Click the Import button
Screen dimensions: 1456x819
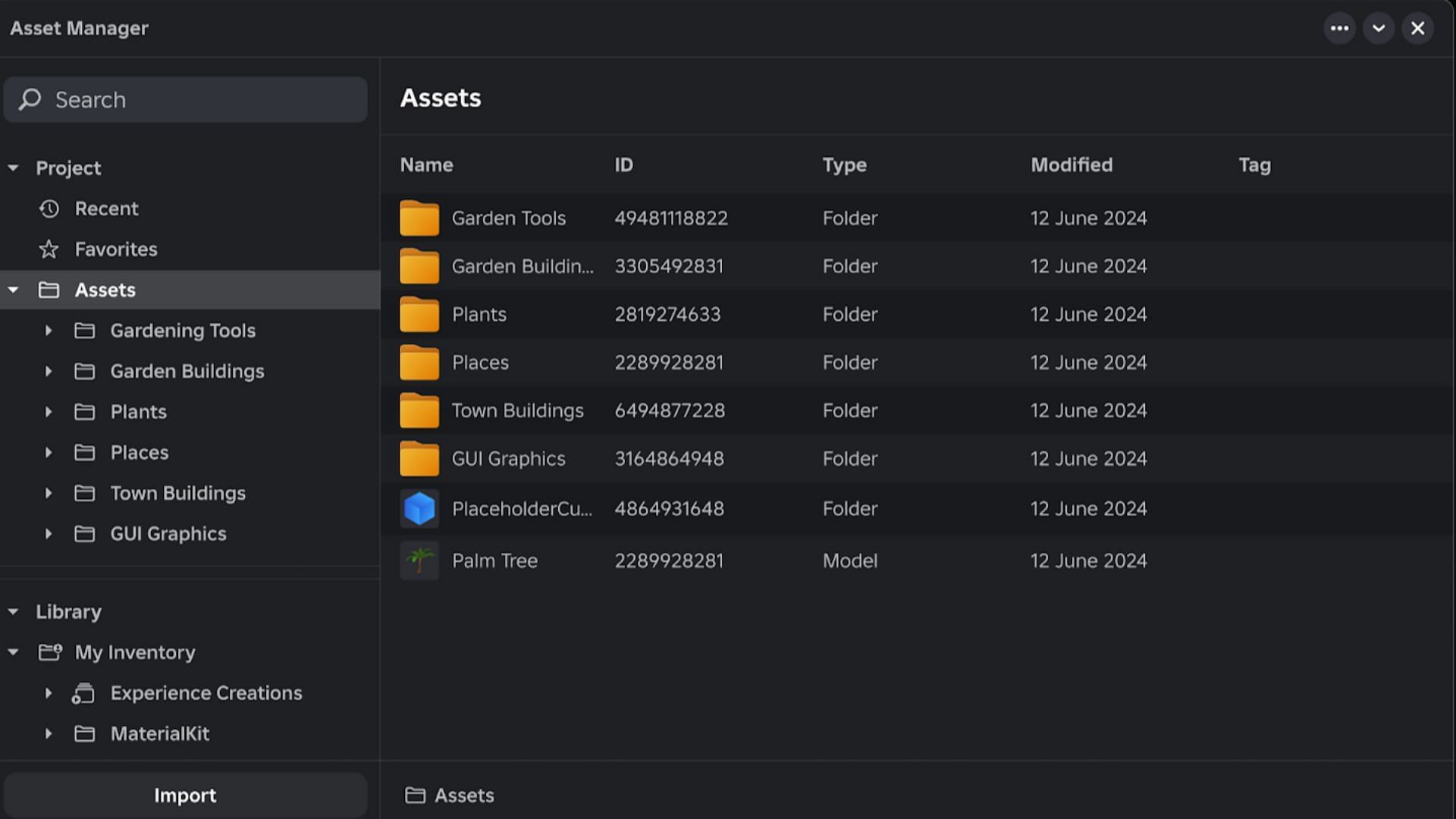click(x=184, y=795)
